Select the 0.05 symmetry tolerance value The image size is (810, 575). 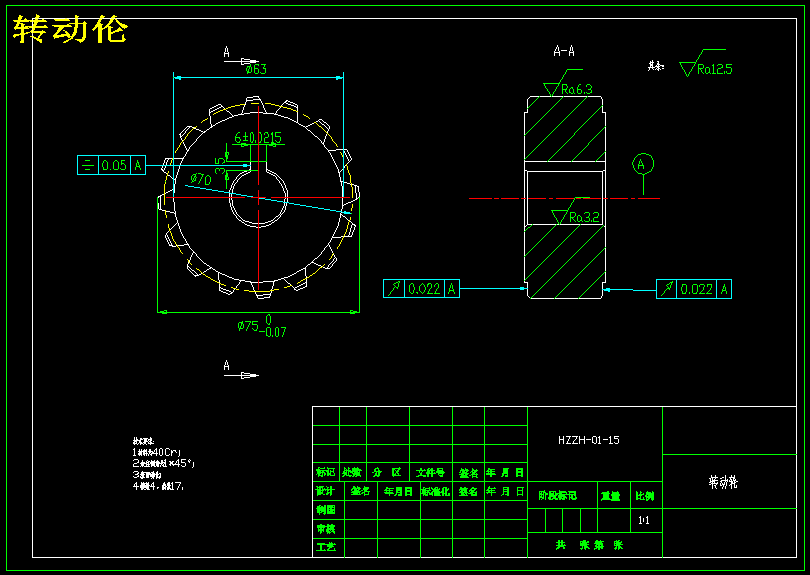(x=114, y=165)
